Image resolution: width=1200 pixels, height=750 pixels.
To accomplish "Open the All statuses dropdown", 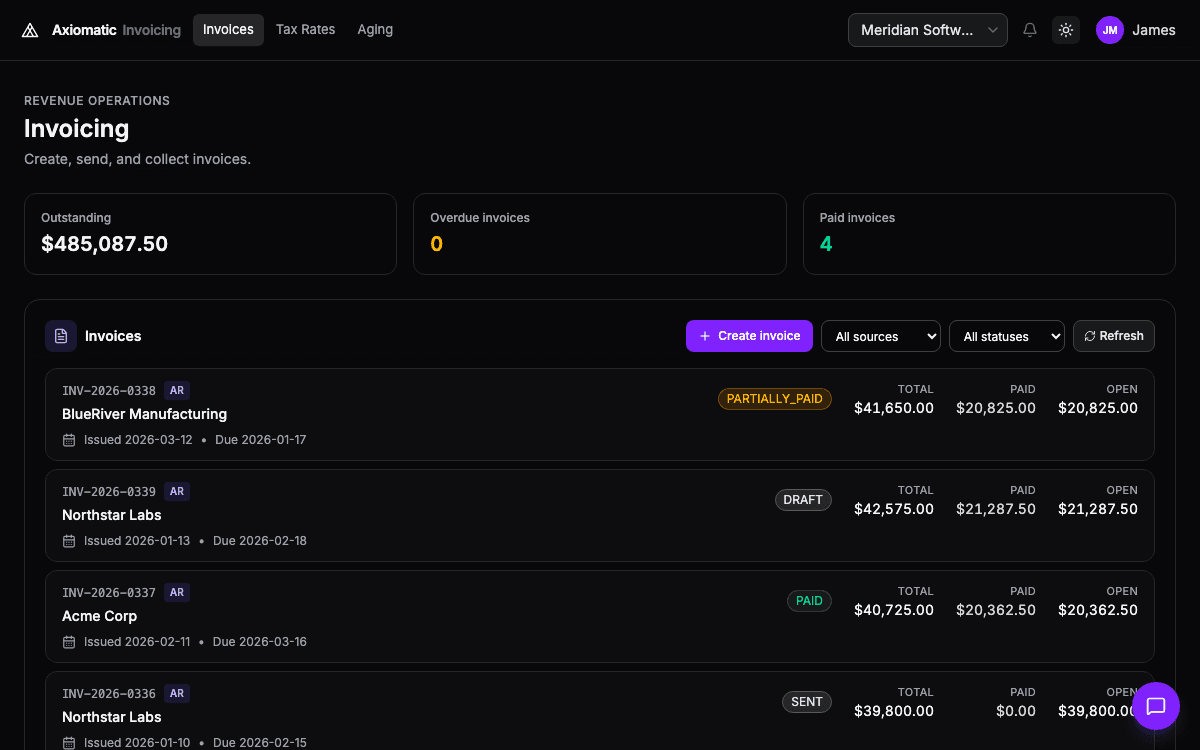I will [x=1006, y=336].
